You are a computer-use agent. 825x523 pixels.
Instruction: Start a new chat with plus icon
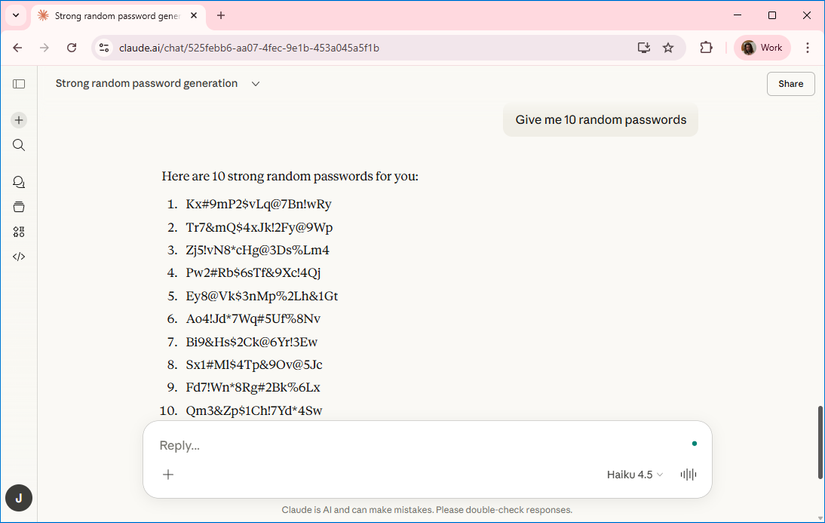pos(19,120)
